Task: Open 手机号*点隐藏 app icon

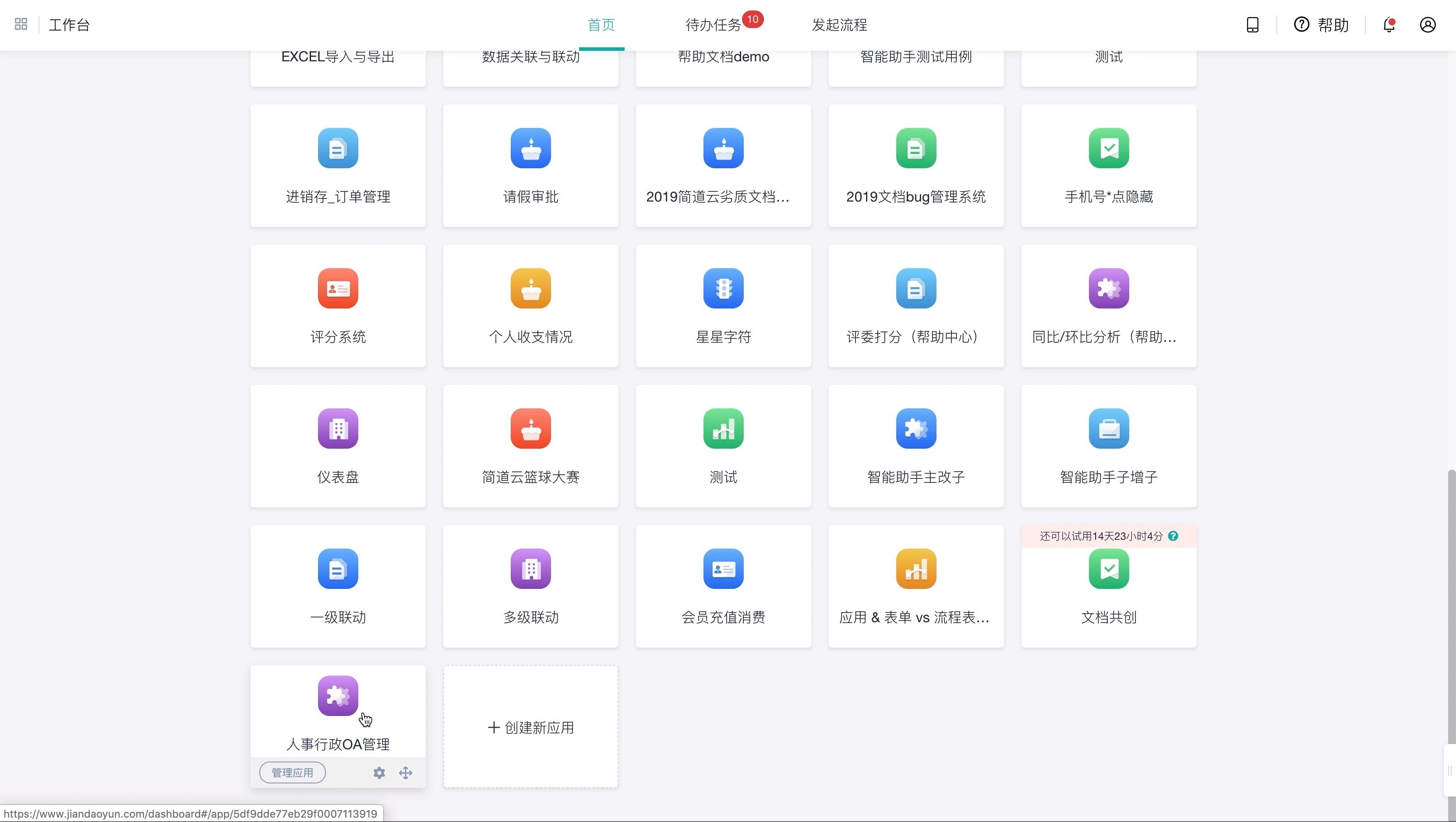Action: coord(1109,148)
